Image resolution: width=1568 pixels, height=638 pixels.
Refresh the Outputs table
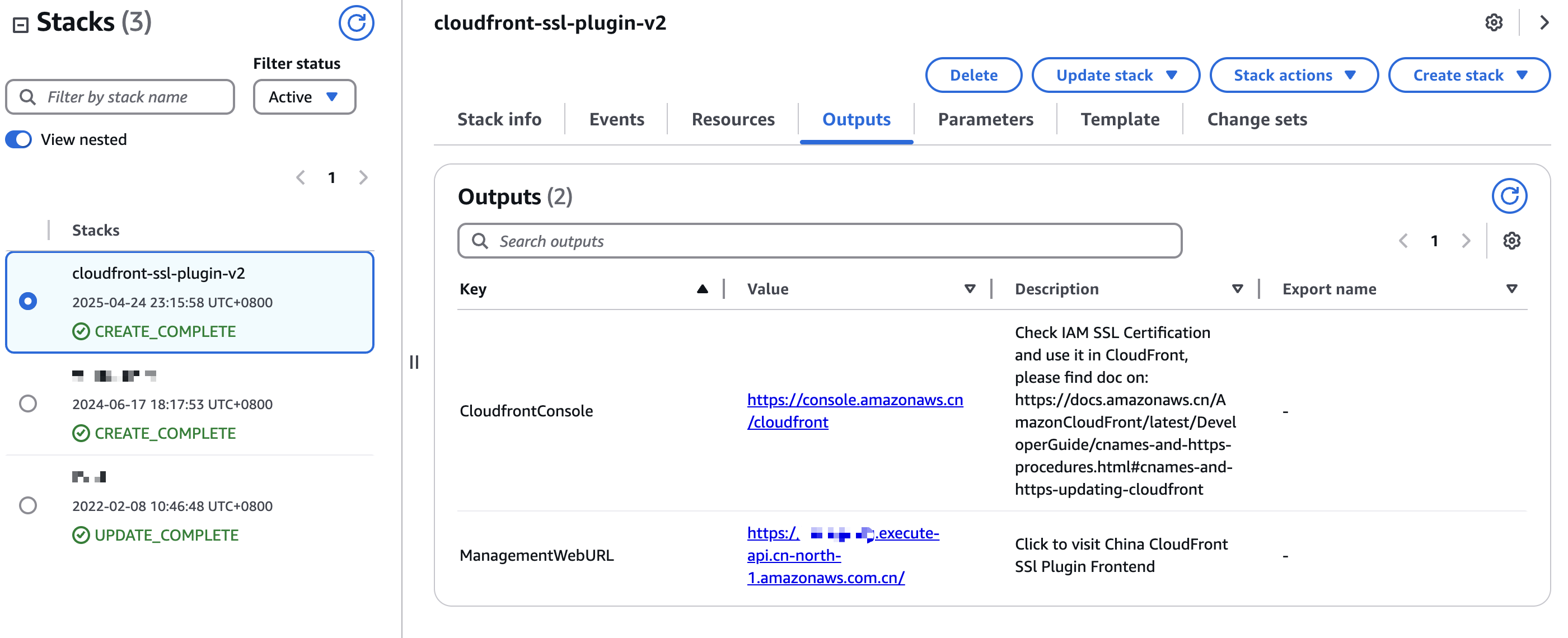tap(1509, 196)
